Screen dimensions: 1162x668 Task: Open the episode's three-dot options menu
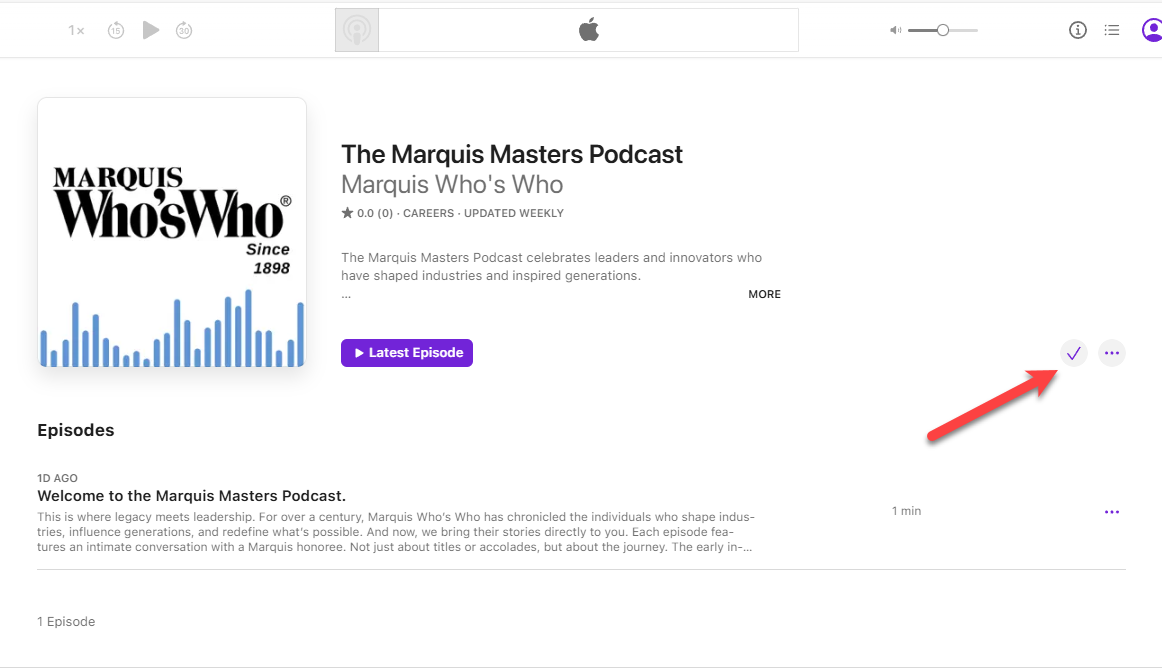coord(1112,512)
